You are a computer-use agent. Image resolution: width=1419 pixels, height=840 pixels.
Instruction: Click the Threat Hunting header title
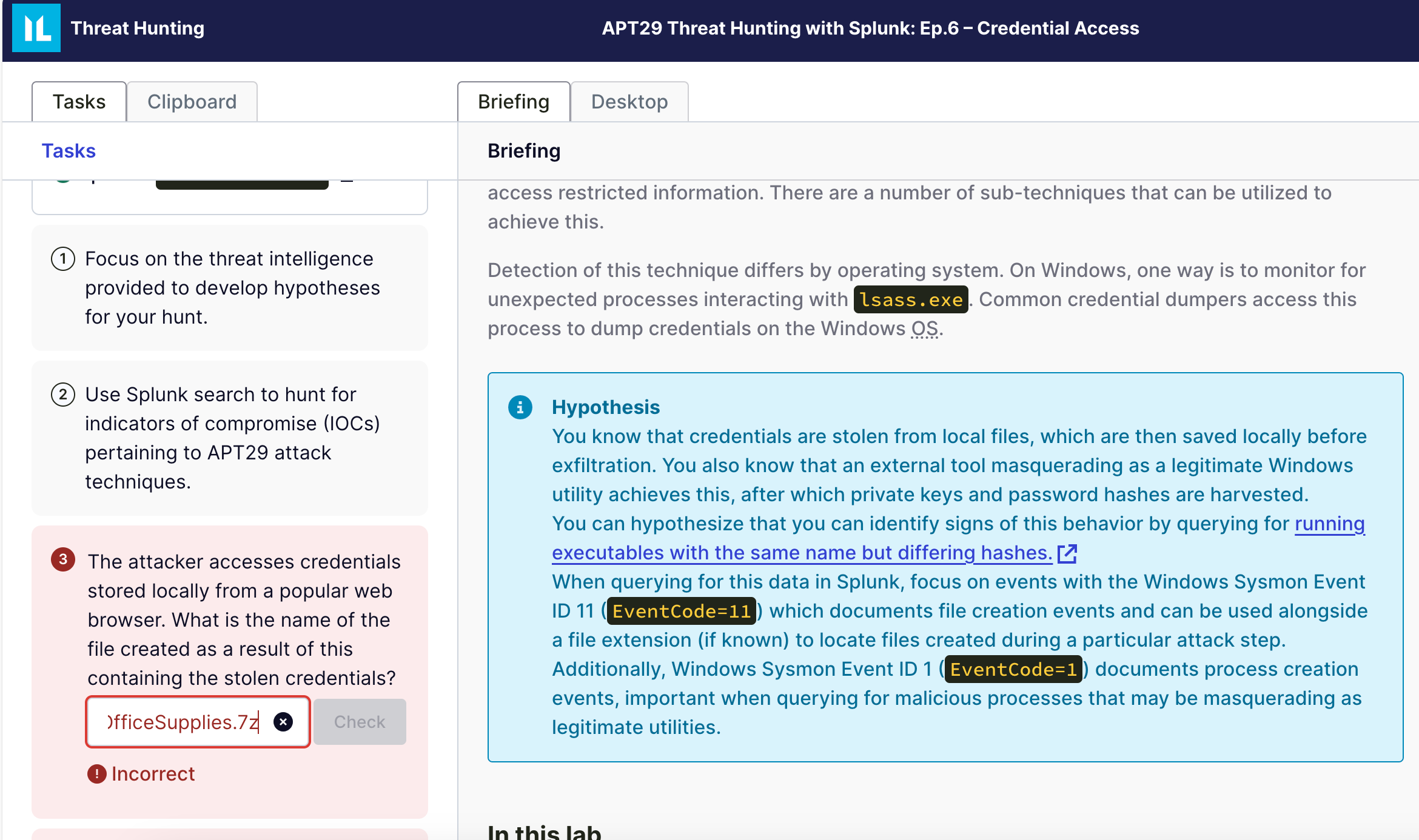tap(138, 28)
